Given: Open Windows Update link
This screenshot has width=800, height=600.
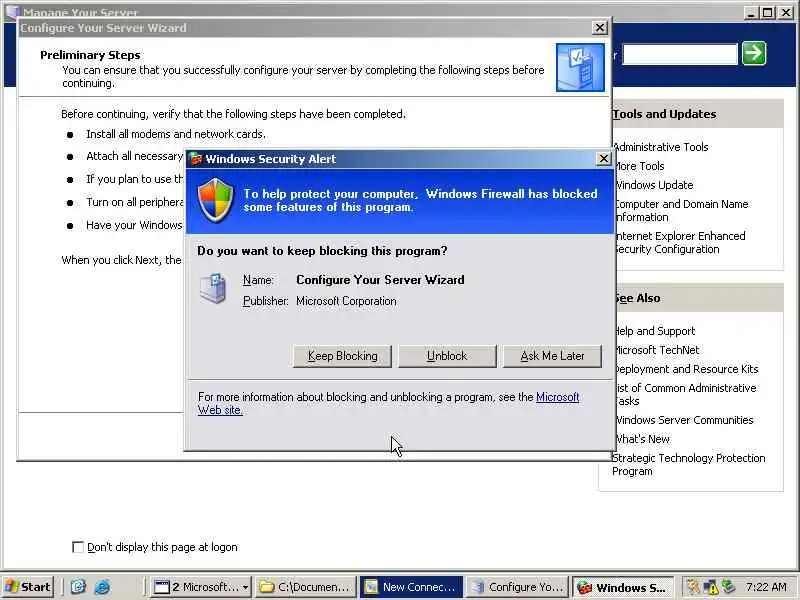Looking at the screenshot, I should pos(654,185).
